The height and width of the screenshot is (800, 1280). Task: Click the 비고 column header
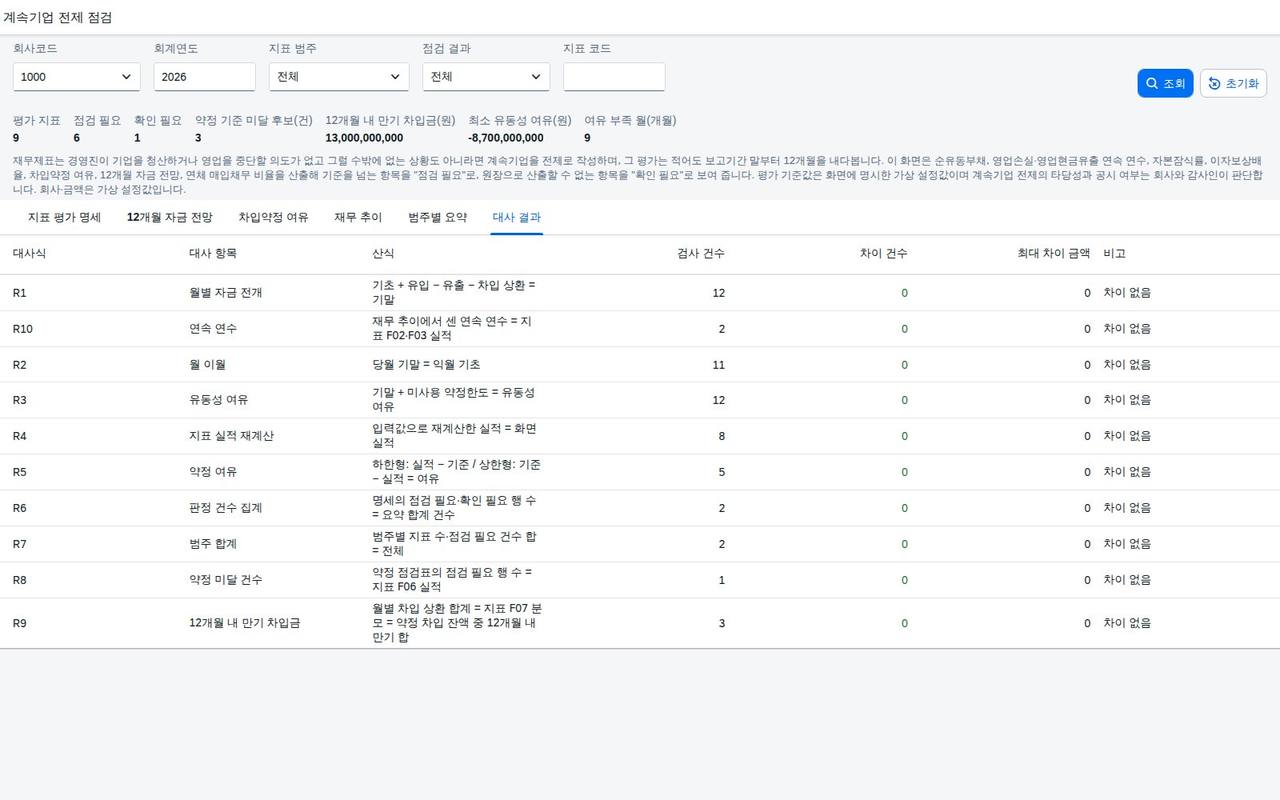coord(1115,254)
